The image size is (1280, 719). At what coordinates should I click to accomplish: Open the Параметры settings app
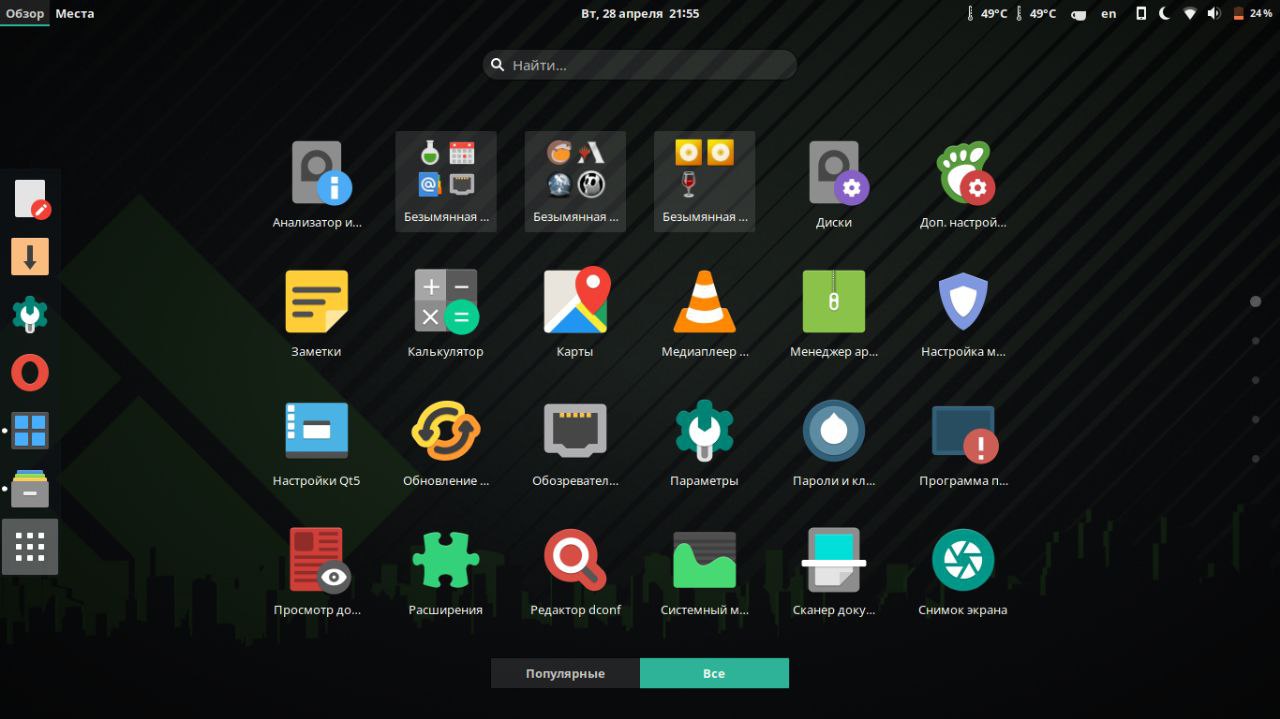(704, 441)
